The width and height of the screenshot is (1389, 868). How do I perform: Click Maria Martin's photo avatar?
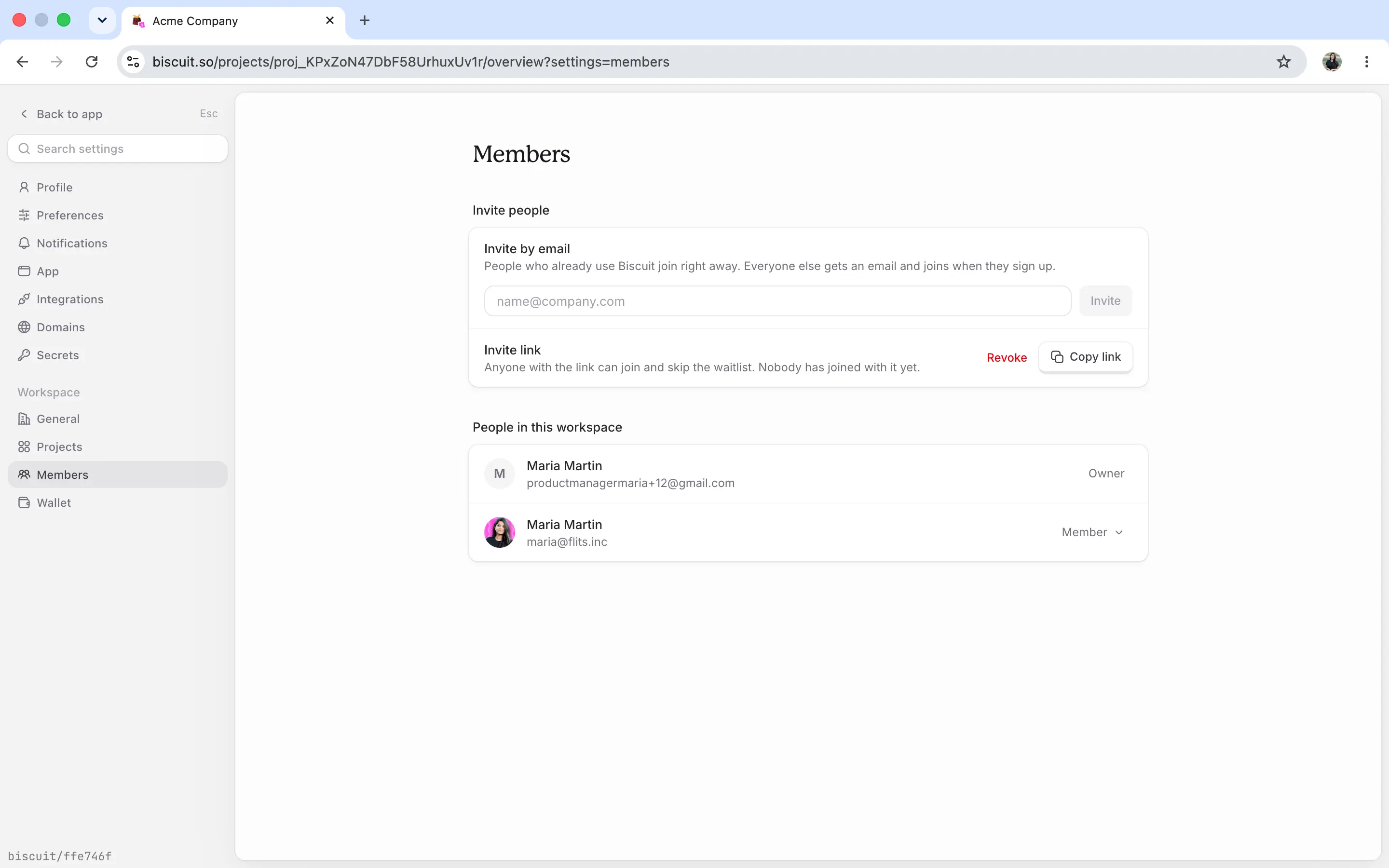499,532
